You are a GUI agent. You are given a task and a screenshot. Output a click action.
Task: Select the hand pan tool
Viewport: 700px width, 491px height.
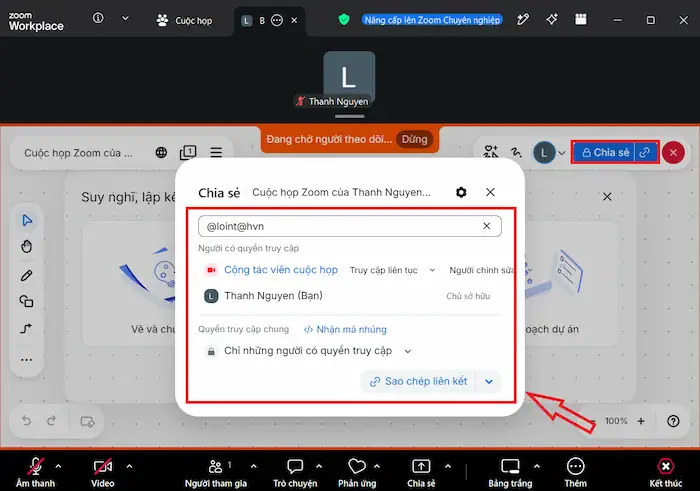point(27,247)
